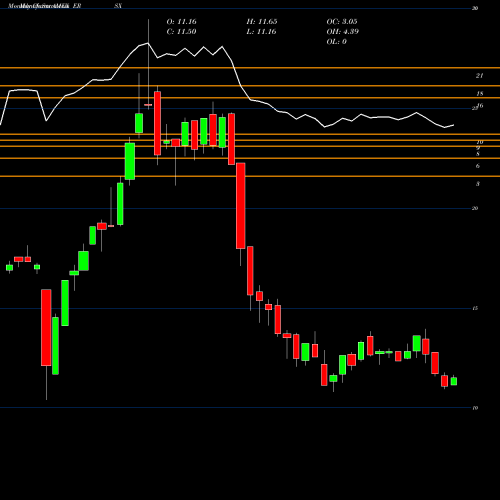Click the orange level label 3
The height and width of the screenshot is (500, 500).
click(478, 184)
